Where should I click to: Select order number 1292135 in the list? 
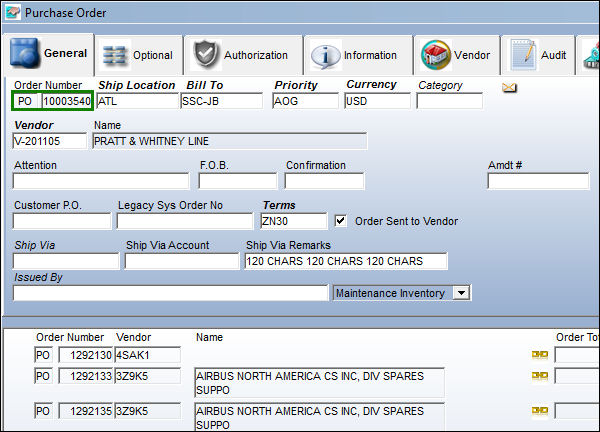click(85, 411)
